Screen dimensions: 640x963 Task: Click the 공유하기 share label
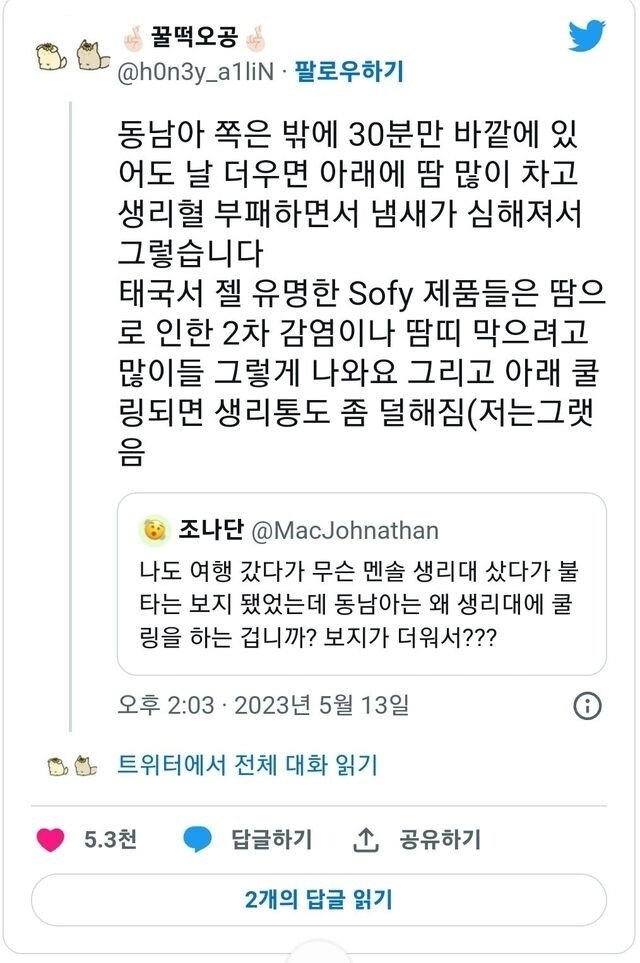440,840
